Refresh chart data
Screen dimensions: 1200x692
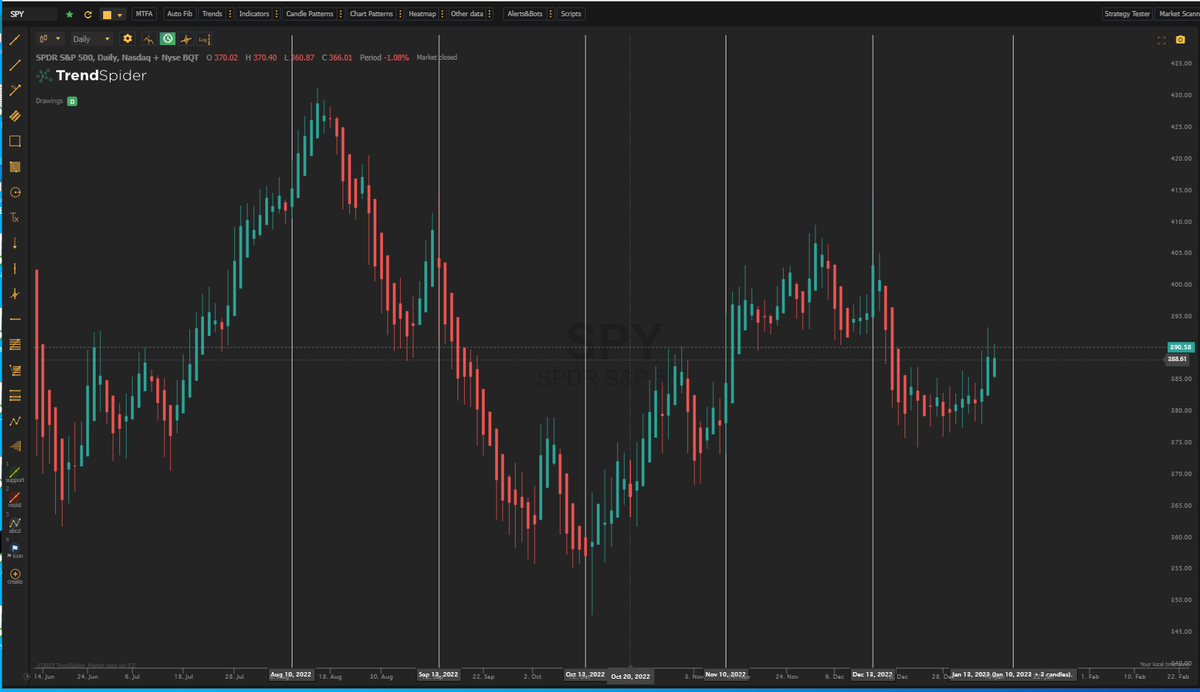pyautogui.click(x=88, y=15)
